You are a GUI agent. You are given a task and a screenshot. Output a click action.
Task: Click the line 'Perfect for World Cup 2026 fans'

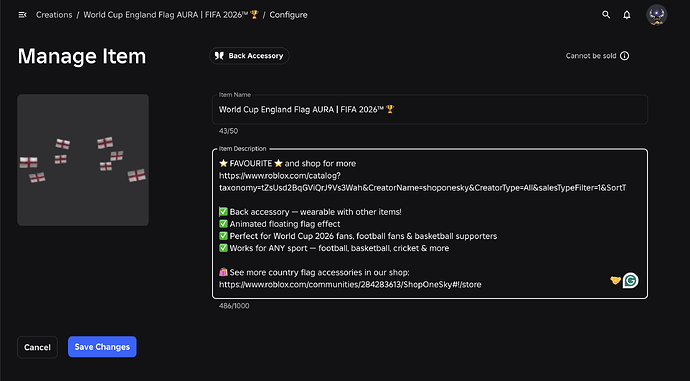(358, 236)
